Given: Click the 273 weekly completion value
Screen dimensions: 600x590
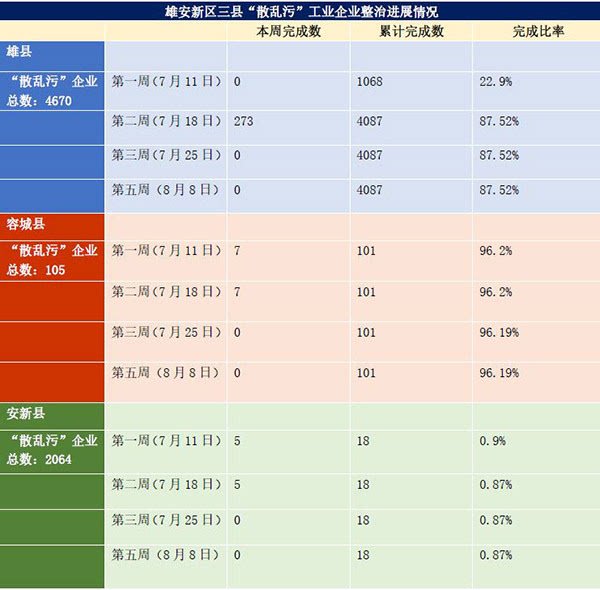Looking at the screenshot, I should (x=243, y=121).
